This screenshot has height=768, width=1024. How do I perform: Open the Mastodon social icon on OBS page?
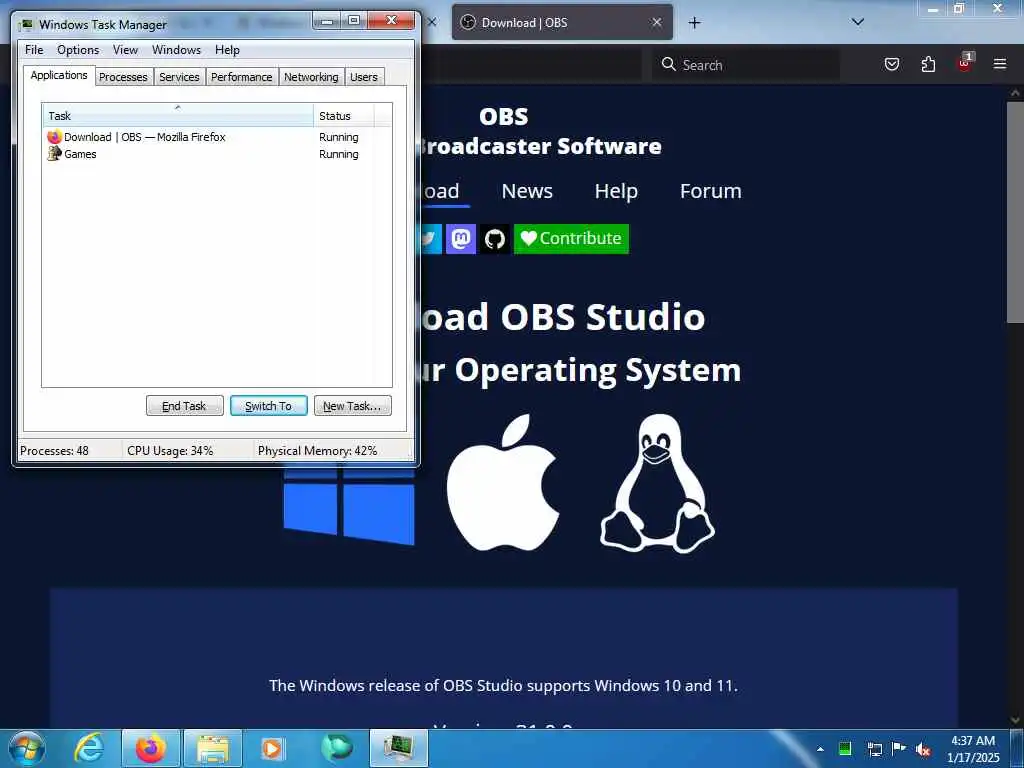click(461, 239)
